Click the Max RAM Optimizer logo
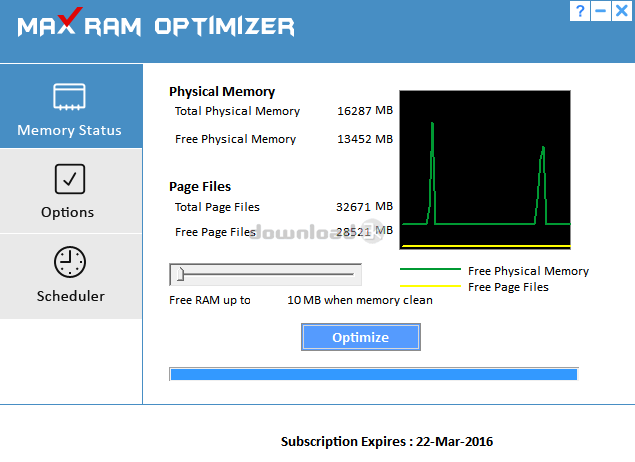The height and width of the screenshot is (462, 635). tap(156, 23)
